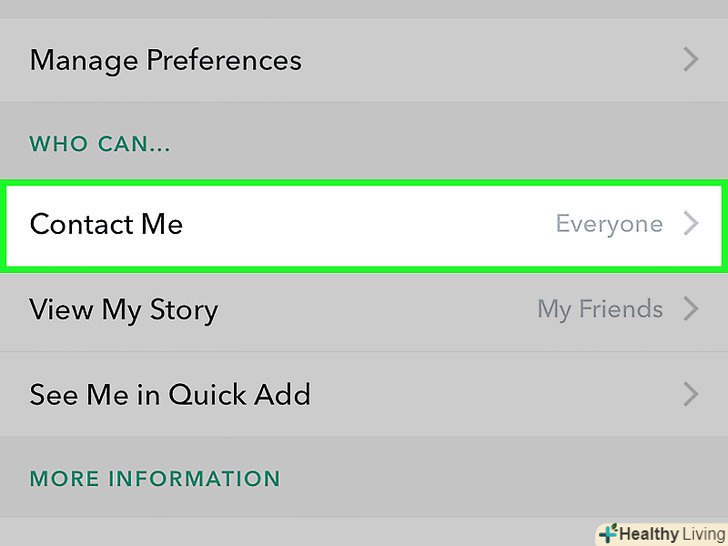Tap the partially visible row above Manage Preferences
This screenshot has width=728, height=546.
pos(364,8)
